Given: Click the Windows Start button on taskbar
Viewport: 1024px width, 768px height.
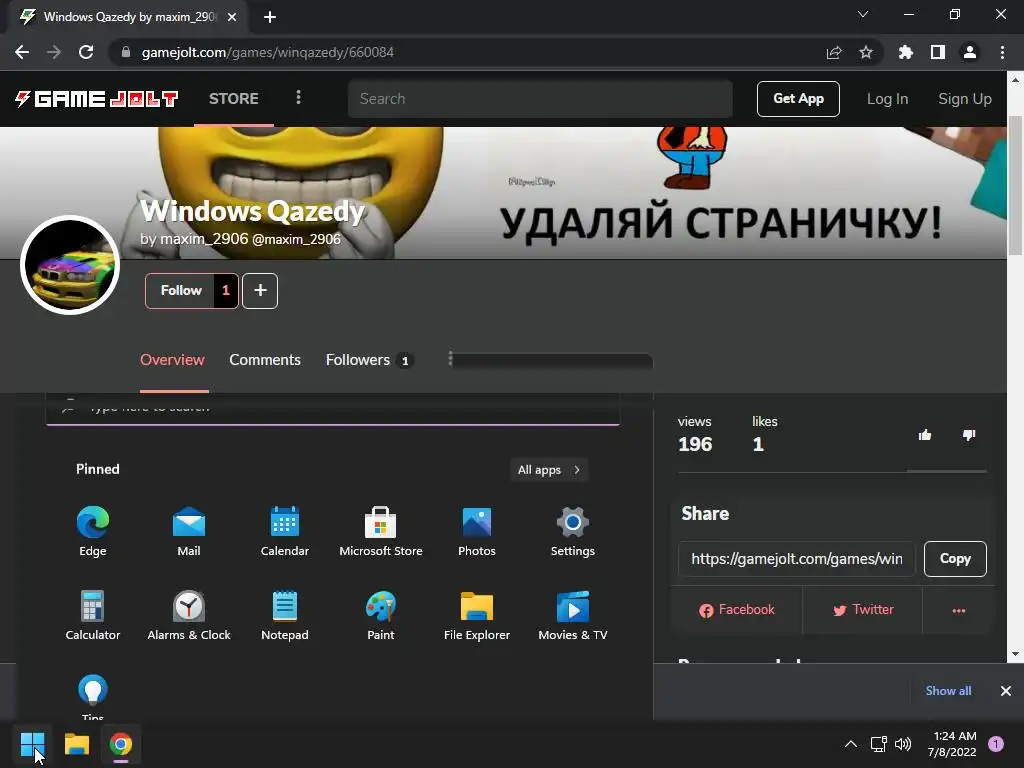Looking at the screenshot, I should click(x=32, y=744).
